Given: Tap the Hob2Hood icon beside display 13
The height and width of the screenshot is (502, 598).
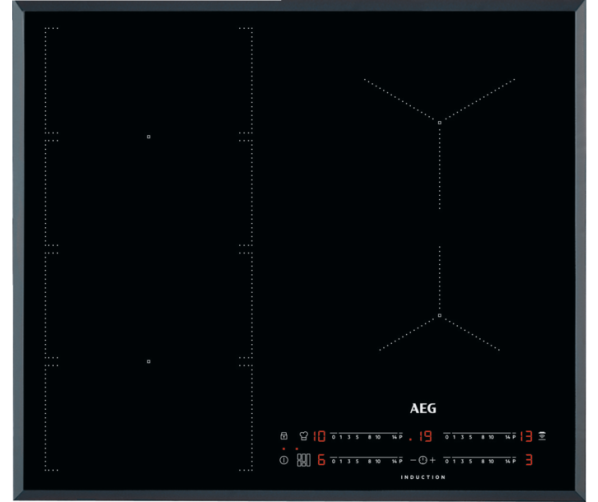Looking at the screenshot, I should pyautogui.click(x=542, y=436).
